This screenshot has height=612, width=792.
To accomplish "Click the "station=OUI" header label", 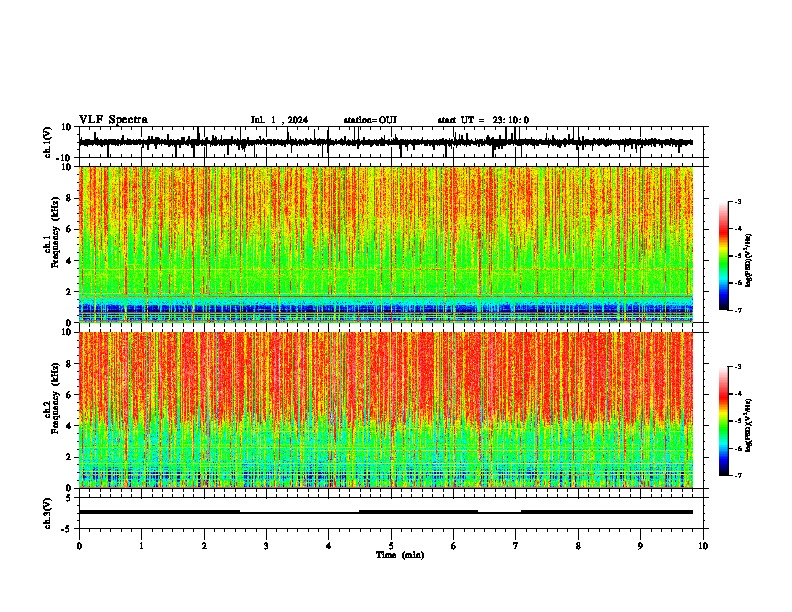I will click(x=370, y=120).
